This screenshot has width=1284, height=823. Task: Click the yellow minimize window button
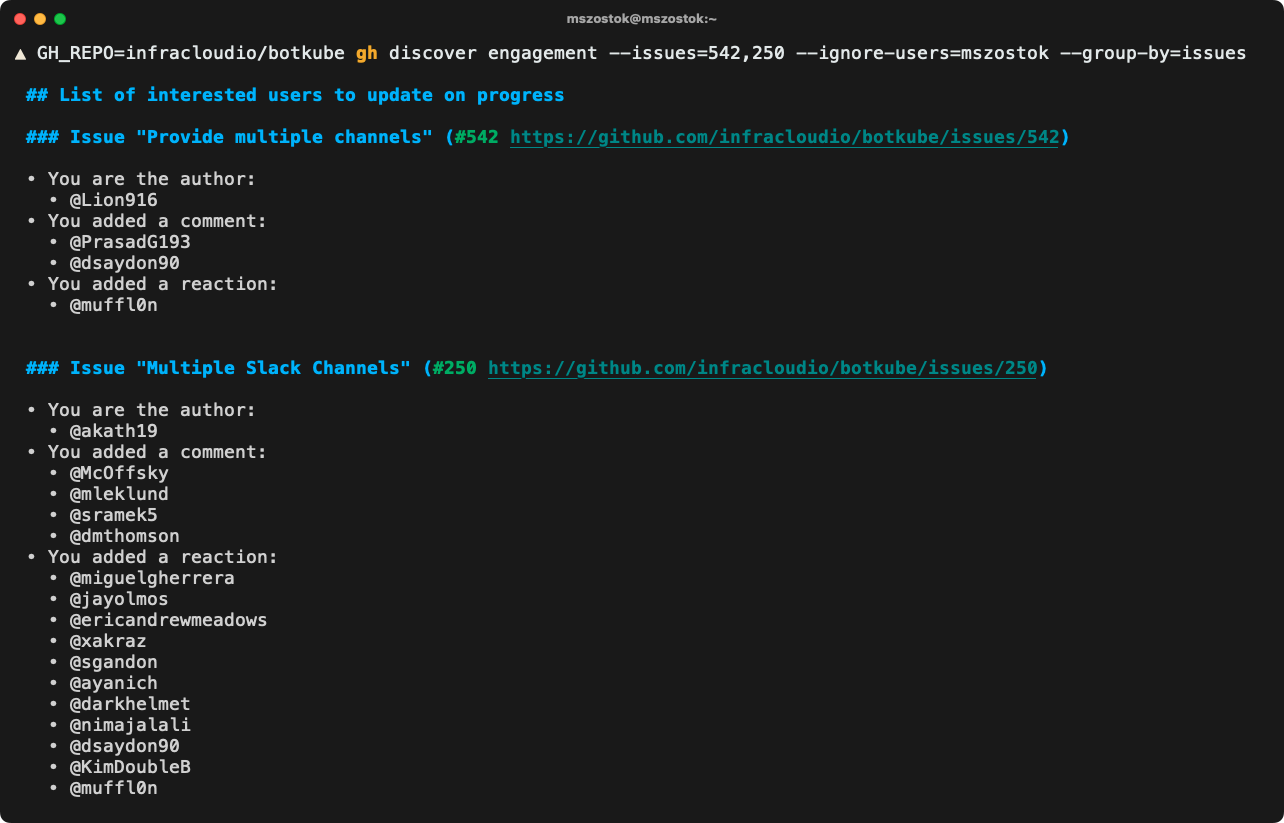tap(40, 19)
